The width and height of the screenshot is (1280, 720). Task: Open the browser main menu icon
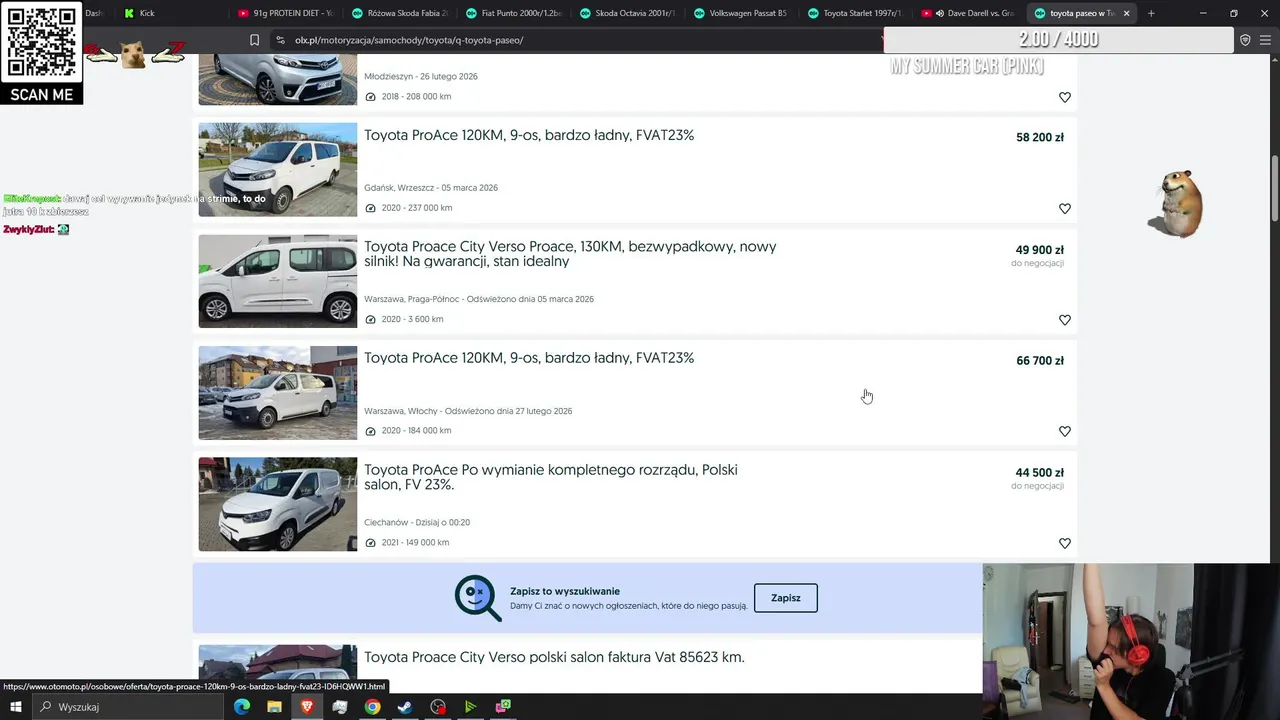click(1265, 40)
